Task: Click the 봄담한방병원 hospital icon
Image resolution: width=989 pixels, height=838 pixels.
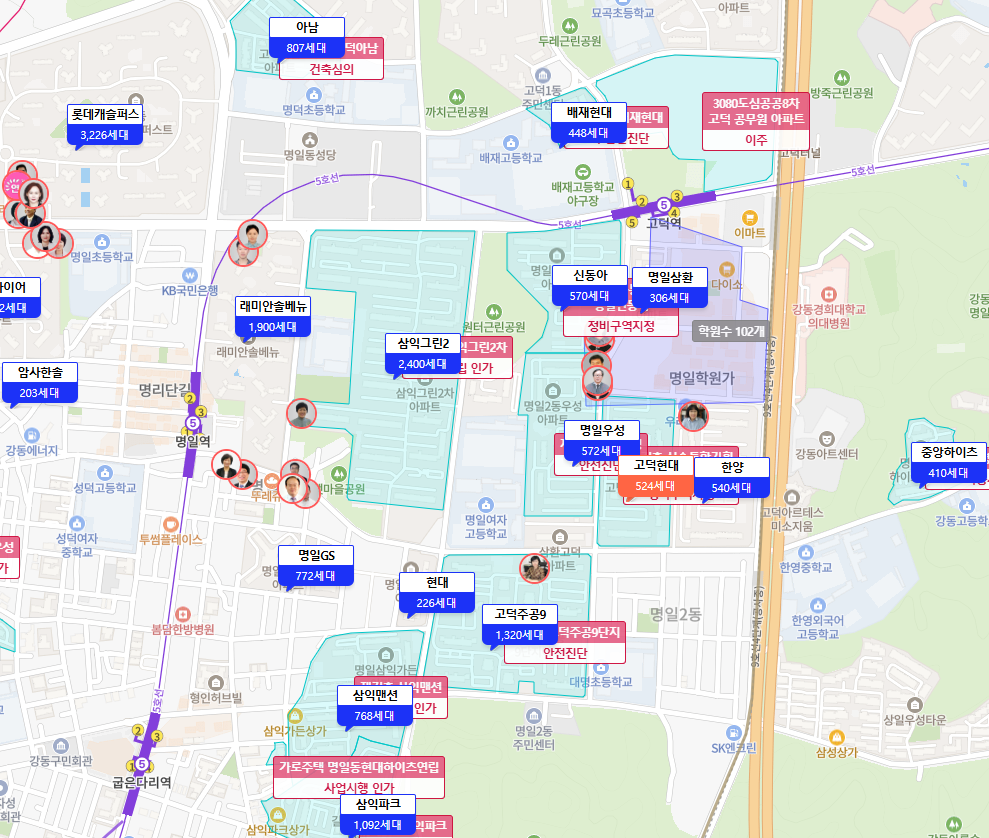Action: pyautogui.click(x=183, y=612)
